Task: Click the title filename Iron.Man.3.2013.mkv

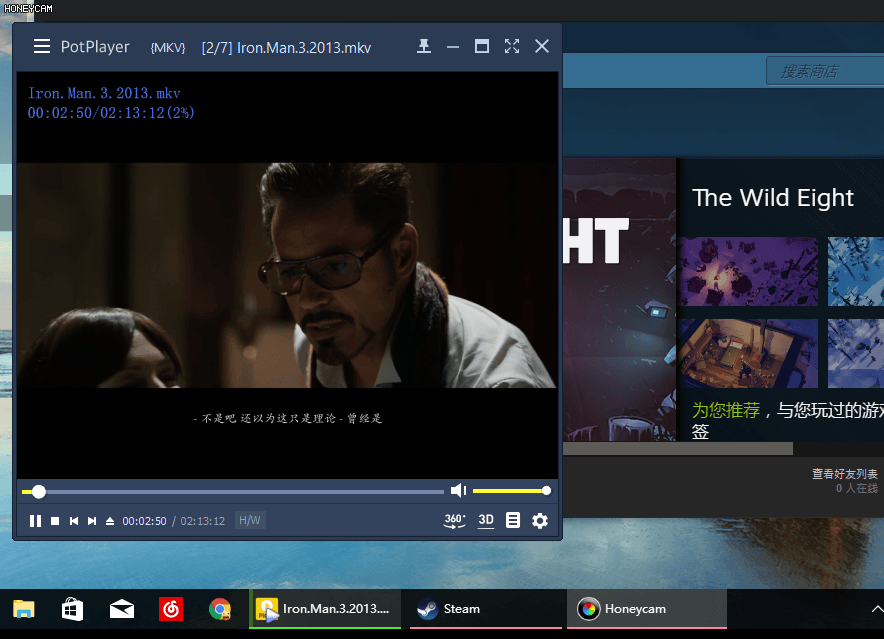Action: pyautogui.click(x=304, y=48)
